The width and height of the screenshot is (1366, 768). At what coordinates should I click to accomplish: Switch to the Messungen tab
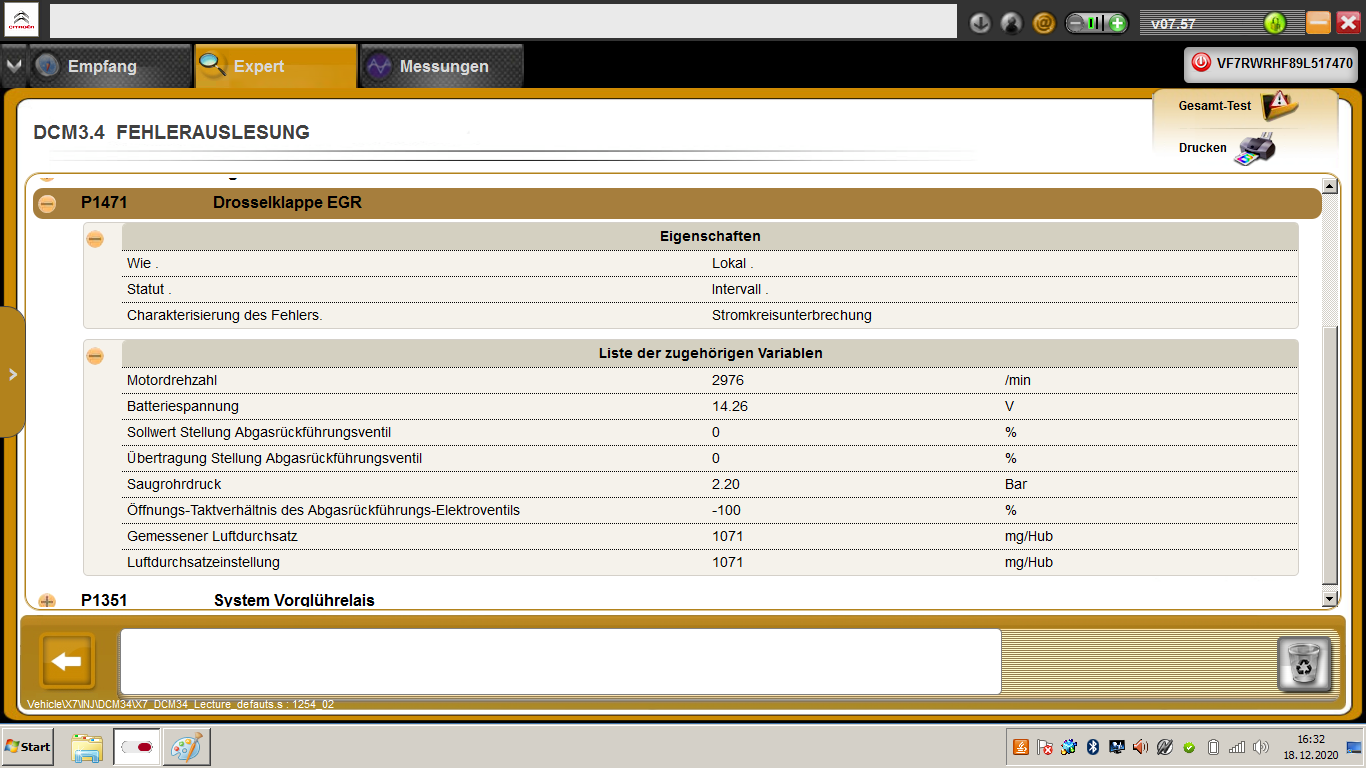click(x=442, y=66)
